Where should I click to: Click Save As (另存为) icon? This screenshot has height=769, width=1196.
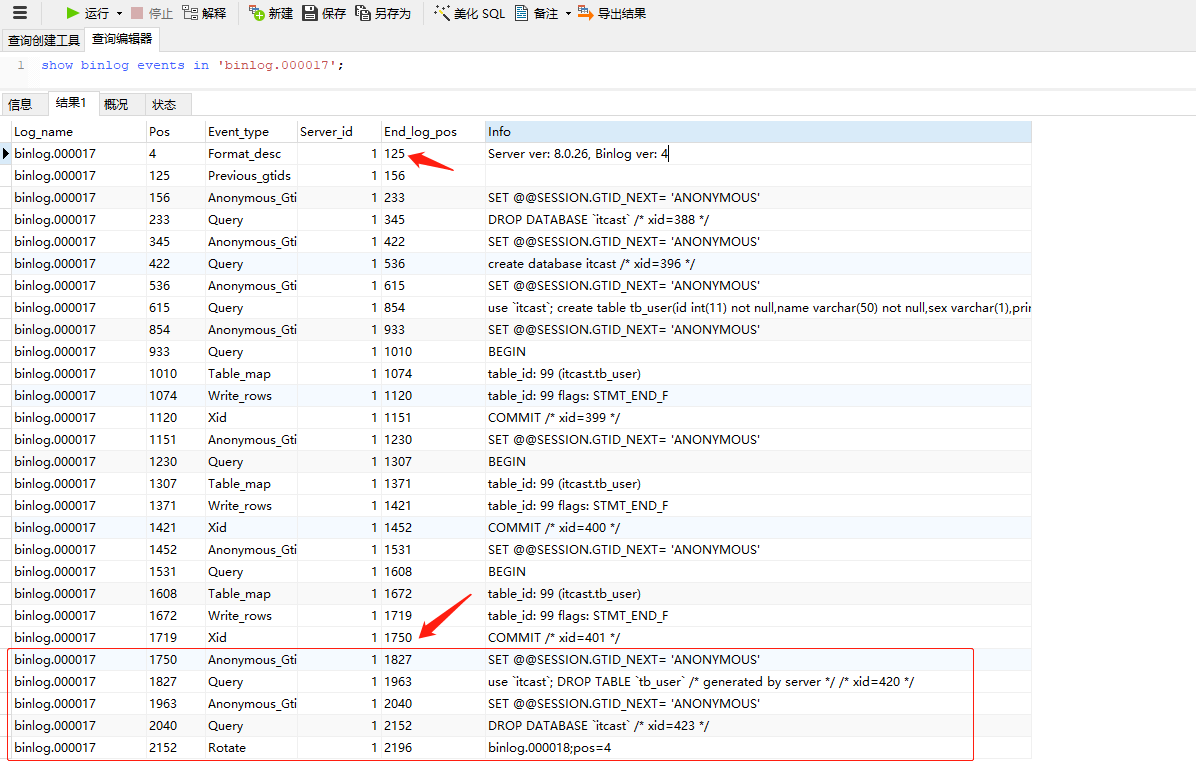[363, 13]
